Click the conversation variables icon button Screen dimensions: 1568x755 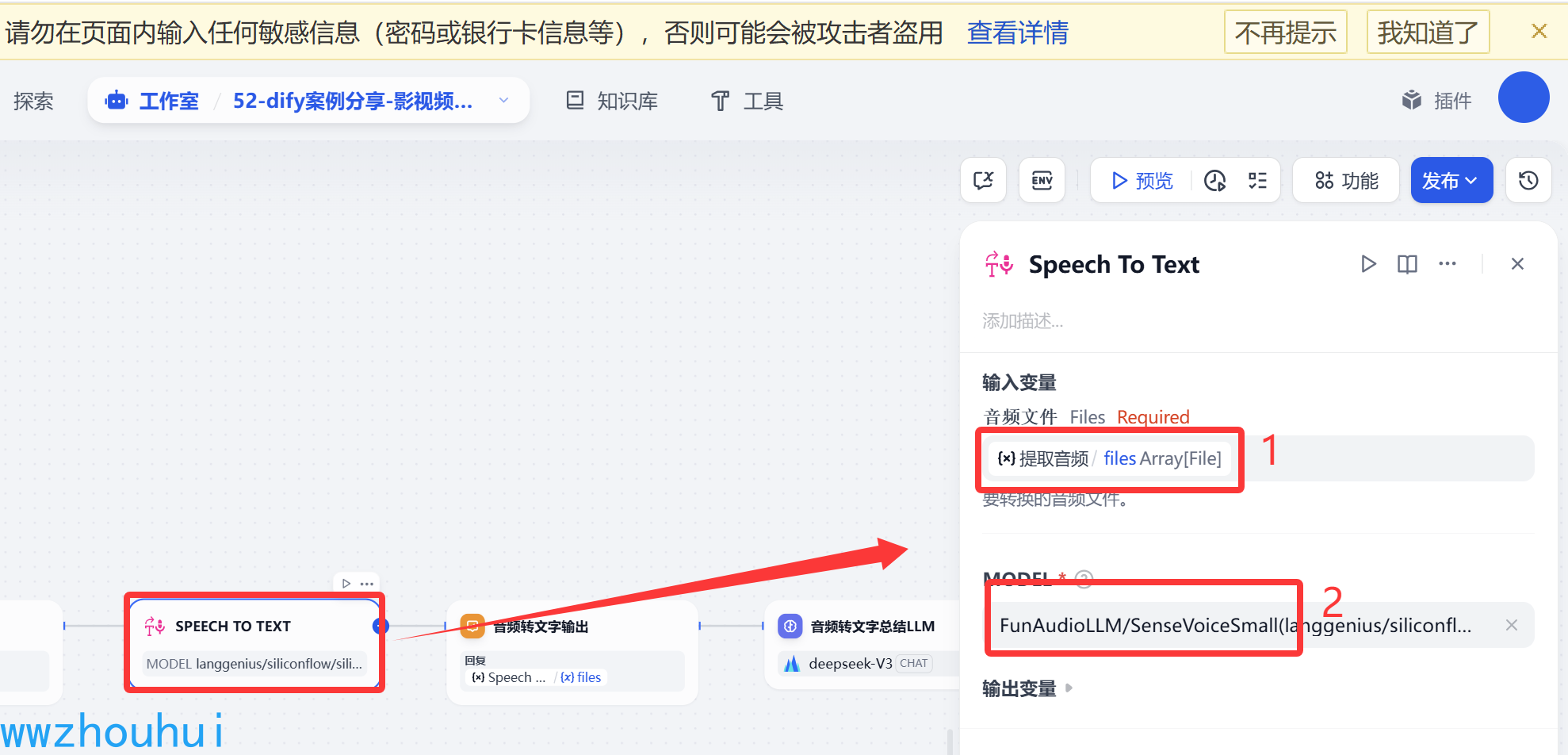(984, 181)
